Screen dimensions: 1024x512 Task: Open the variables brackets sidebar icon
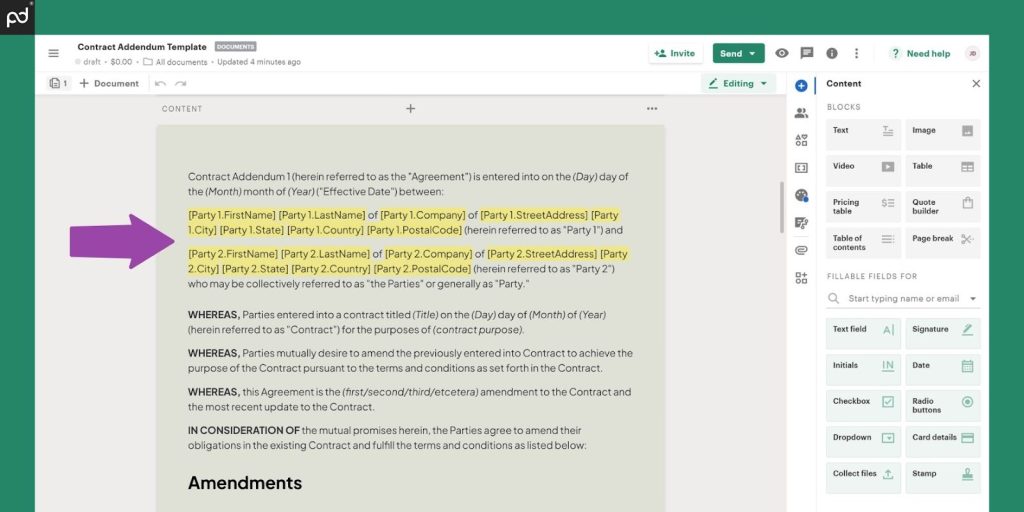tap(801, 168)
